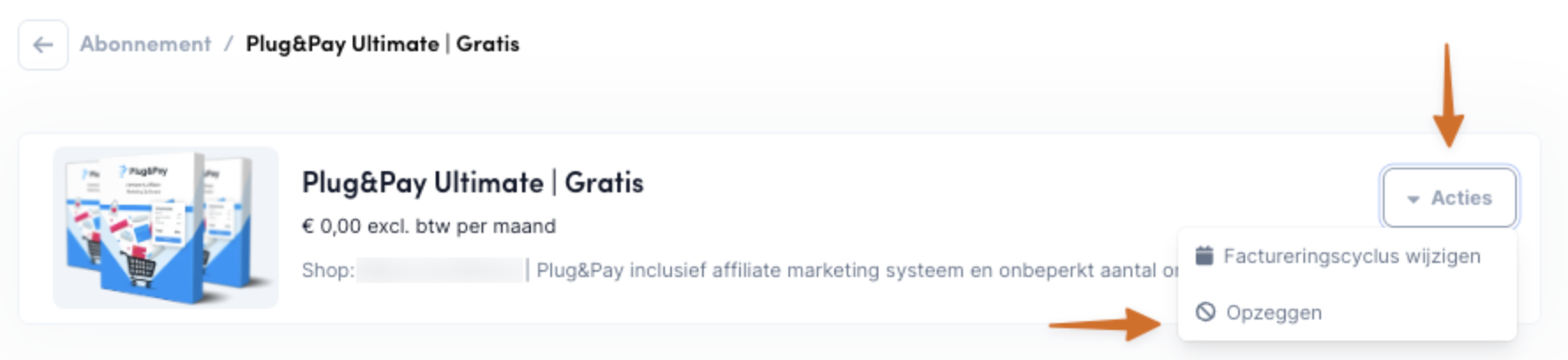This screenshot has height=360, width=1568.
Task: Choose Opzeggen from the Acties menu
Action: [x=1273, y=312]
